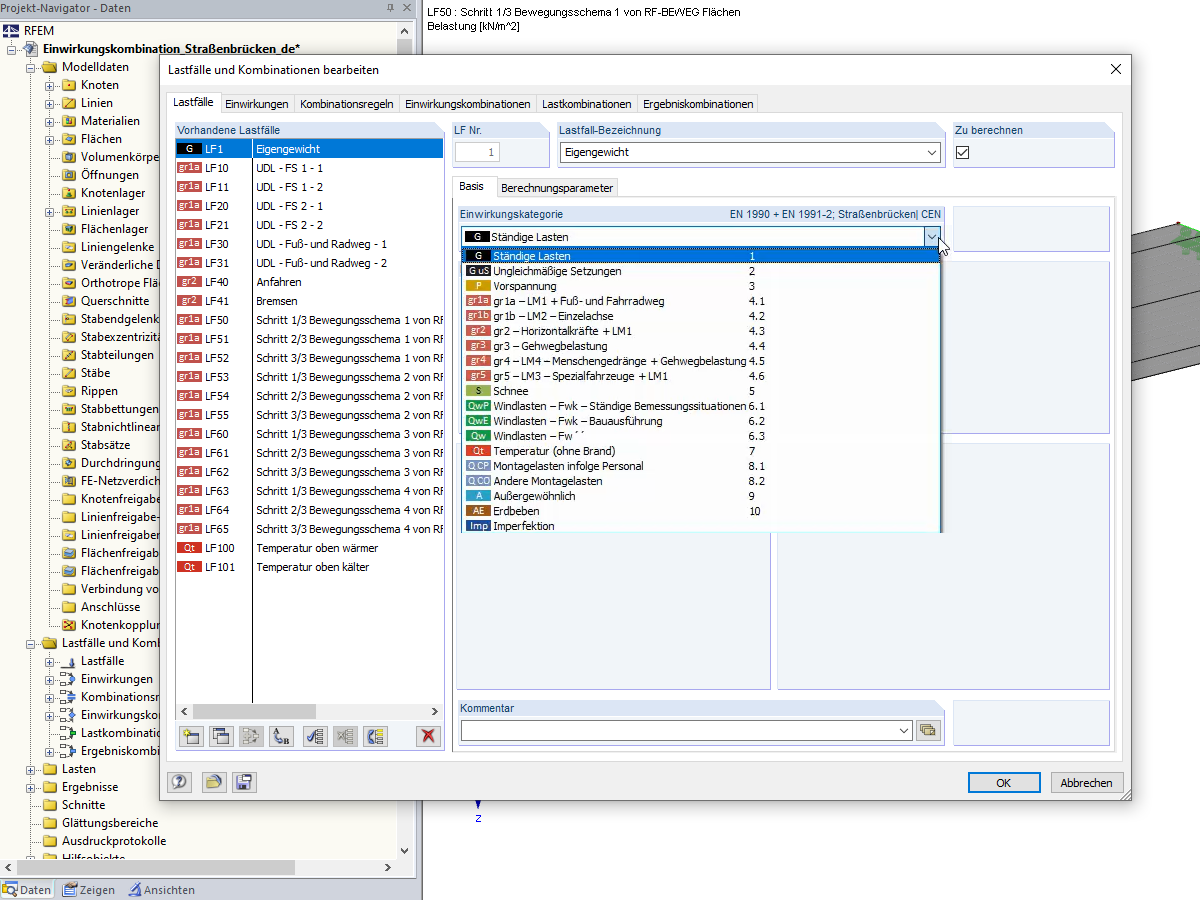Click the Schnitte folder icon in navigator

click(x=50, y=805)
